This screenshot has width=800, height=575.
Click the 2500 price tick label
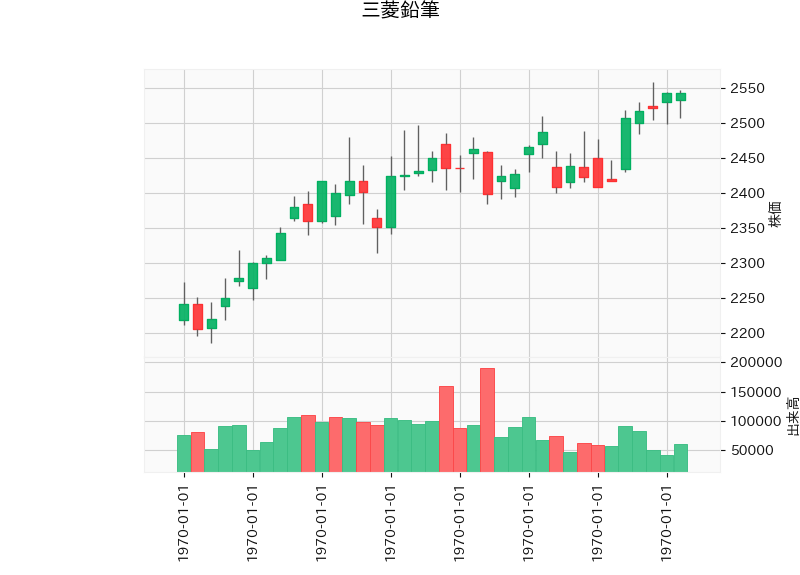click(747, 123)
